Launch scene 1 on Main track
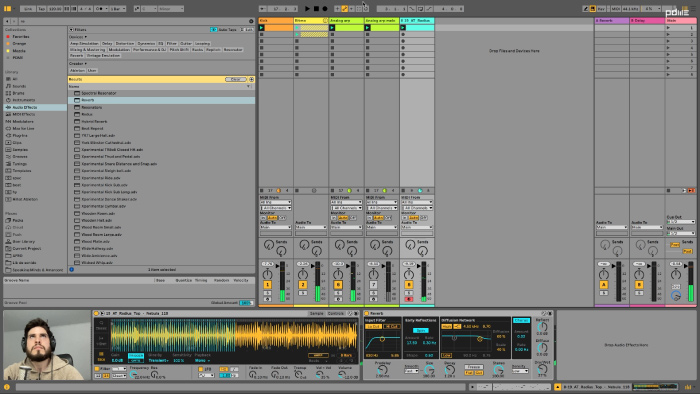The height and width of the screenshot is (394, 700). coord(669,28)
